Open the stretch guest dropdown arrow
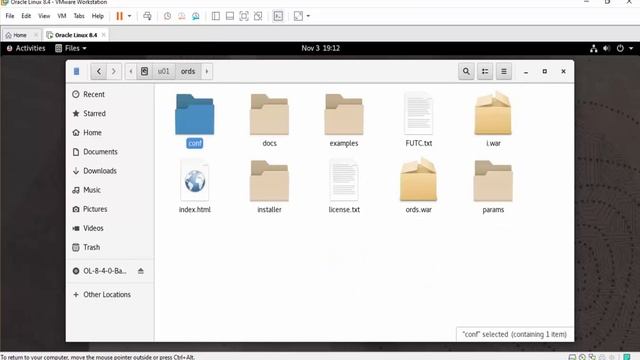 coord(308,16)
